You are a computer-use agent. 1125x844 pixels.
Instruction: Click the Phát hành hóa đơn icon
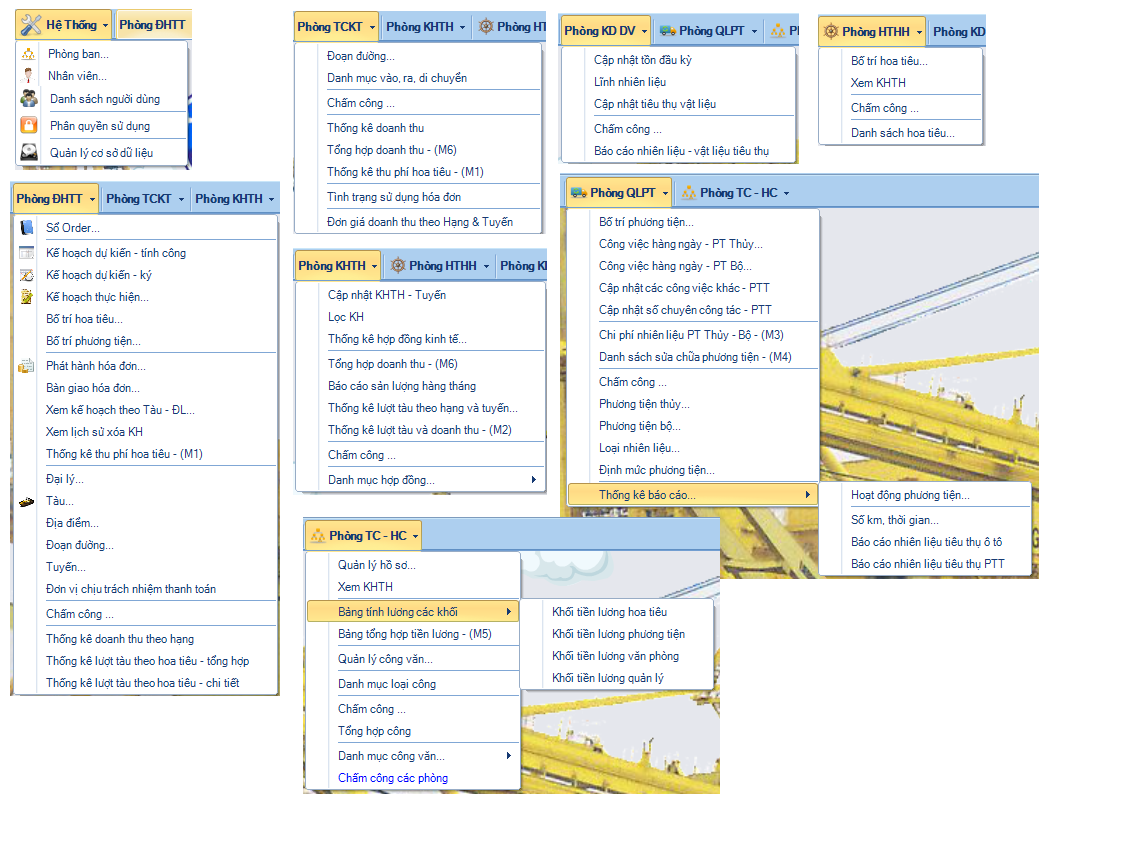(27, 366)
